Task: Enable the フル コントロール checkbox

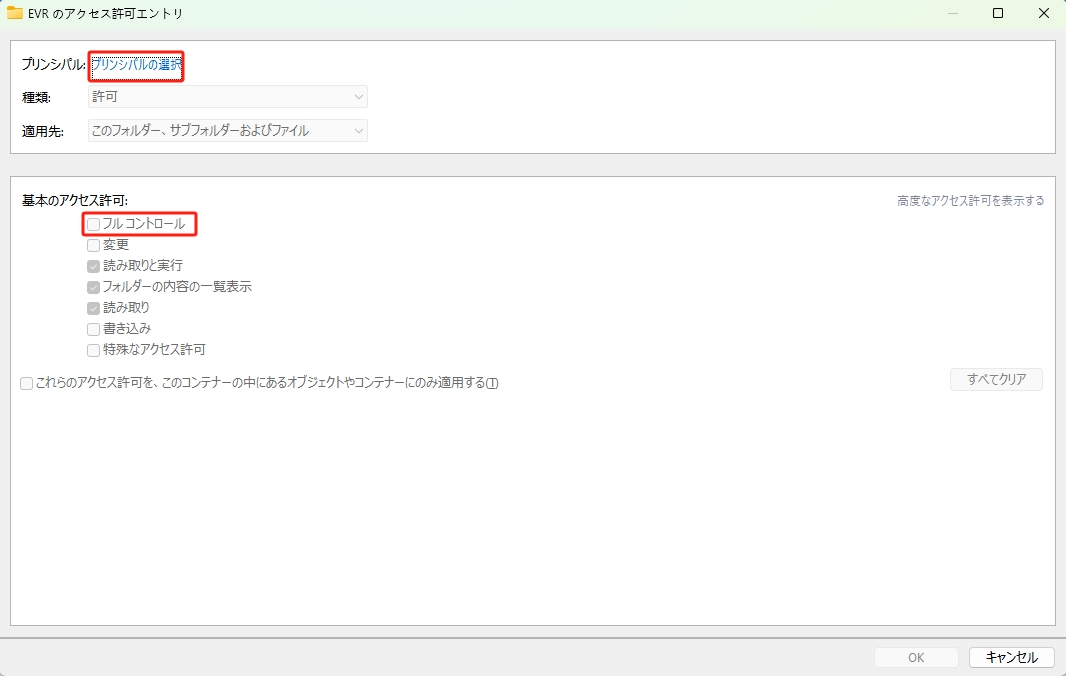Action: [94, 224]
